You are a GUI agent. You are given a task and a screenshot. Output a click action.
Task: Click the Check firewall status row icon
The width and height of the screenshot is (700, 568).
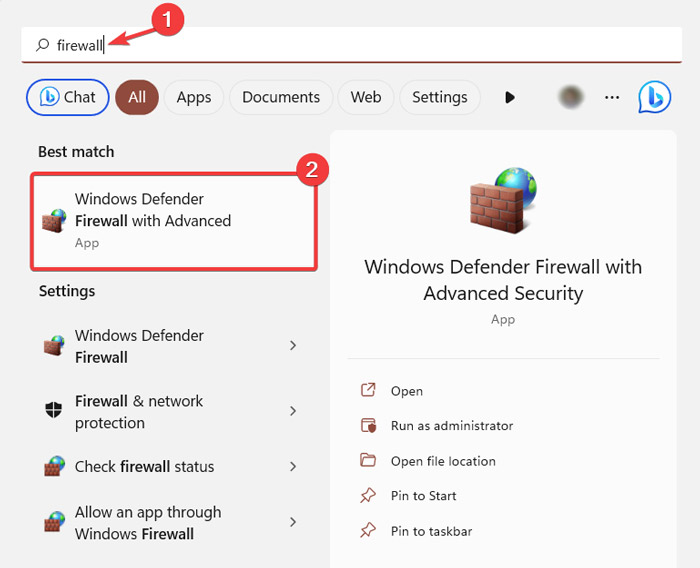pos(54,466)
